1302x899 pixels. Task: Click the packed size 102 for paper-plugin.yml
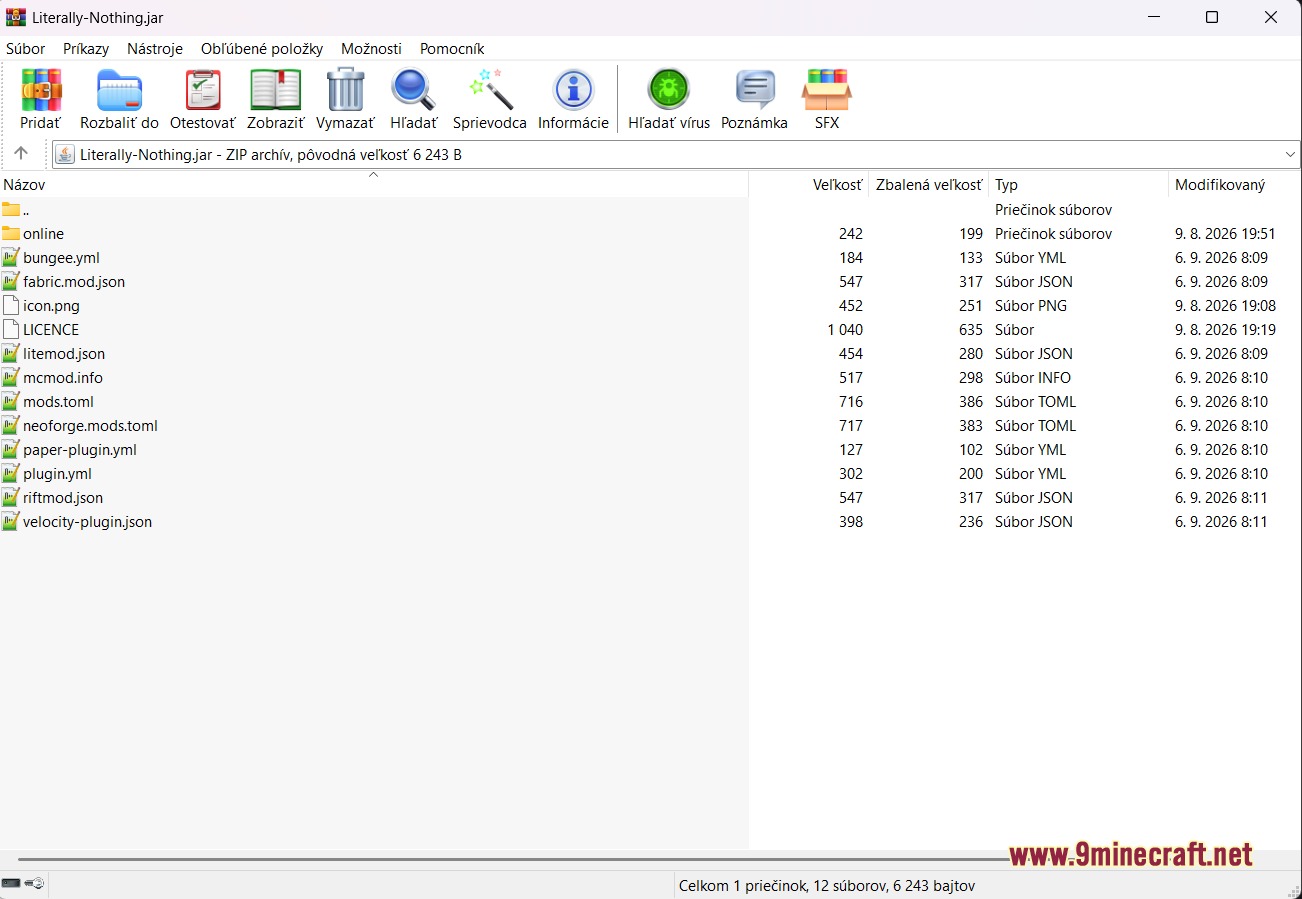point(971,450)
